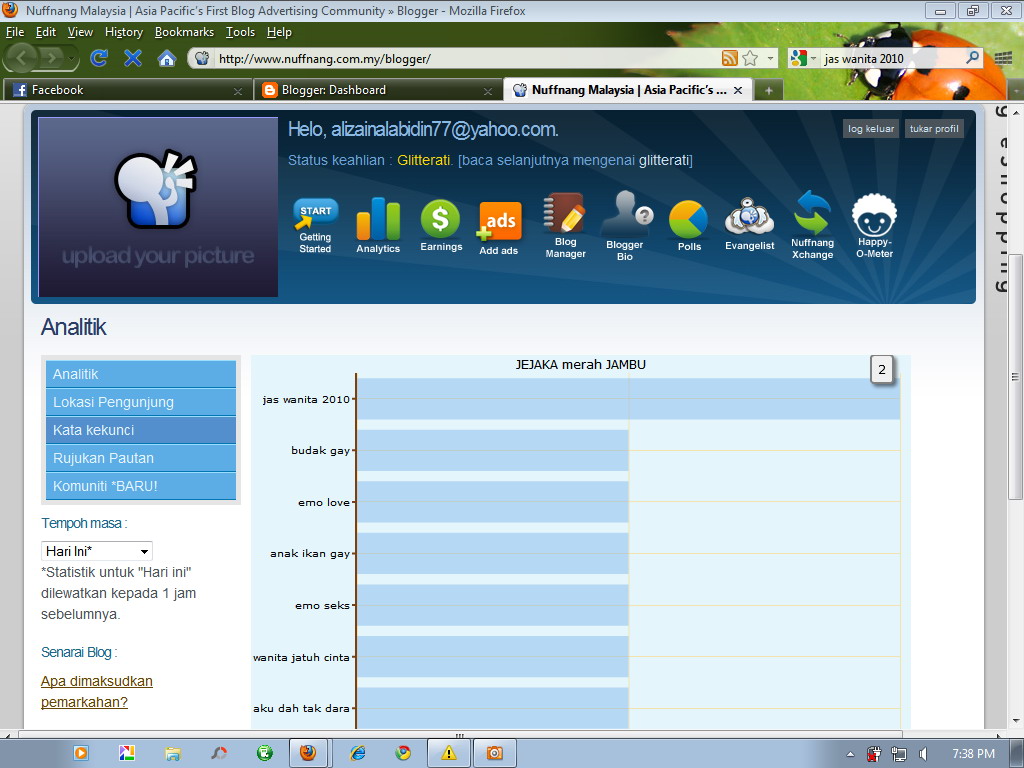Open the Evangelist icon
This screenshot has width=1024, height=768.
tap(750, 224)
